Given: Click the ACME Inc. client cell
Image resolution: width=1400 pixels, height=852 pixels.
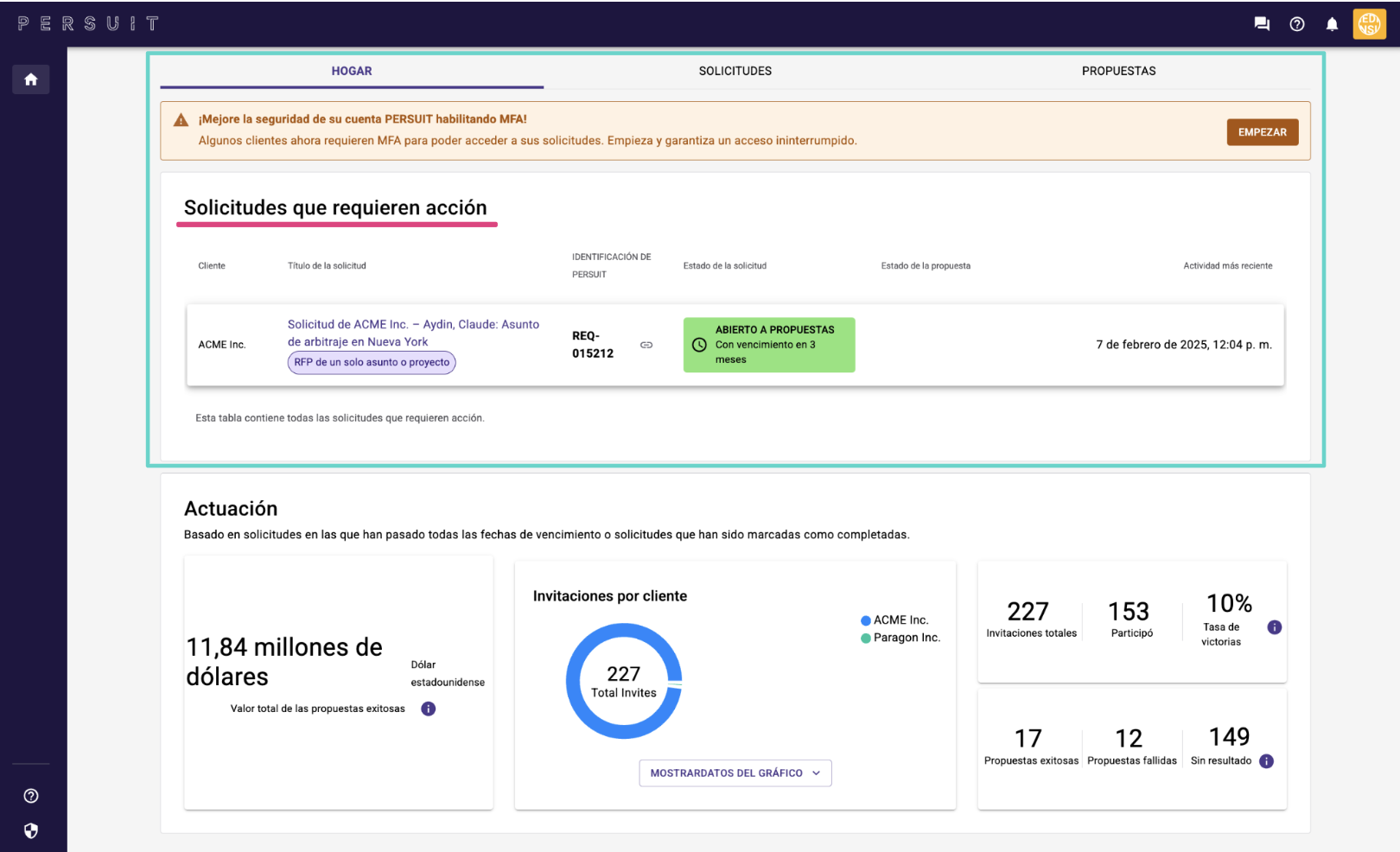Looking at the screenshot, I should (222, 345).
